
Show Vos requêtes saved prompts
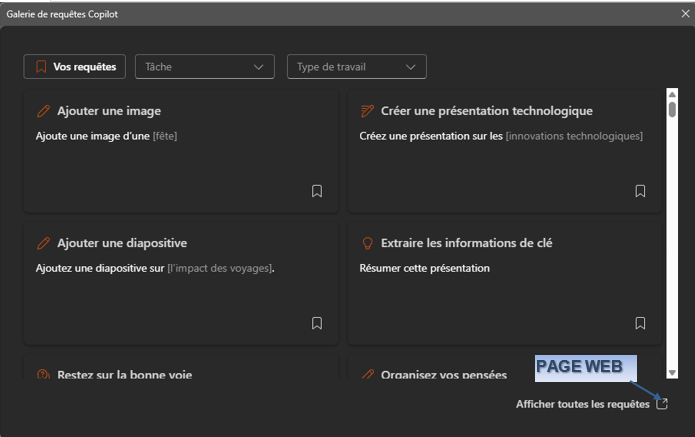click(x=74, y=66)
